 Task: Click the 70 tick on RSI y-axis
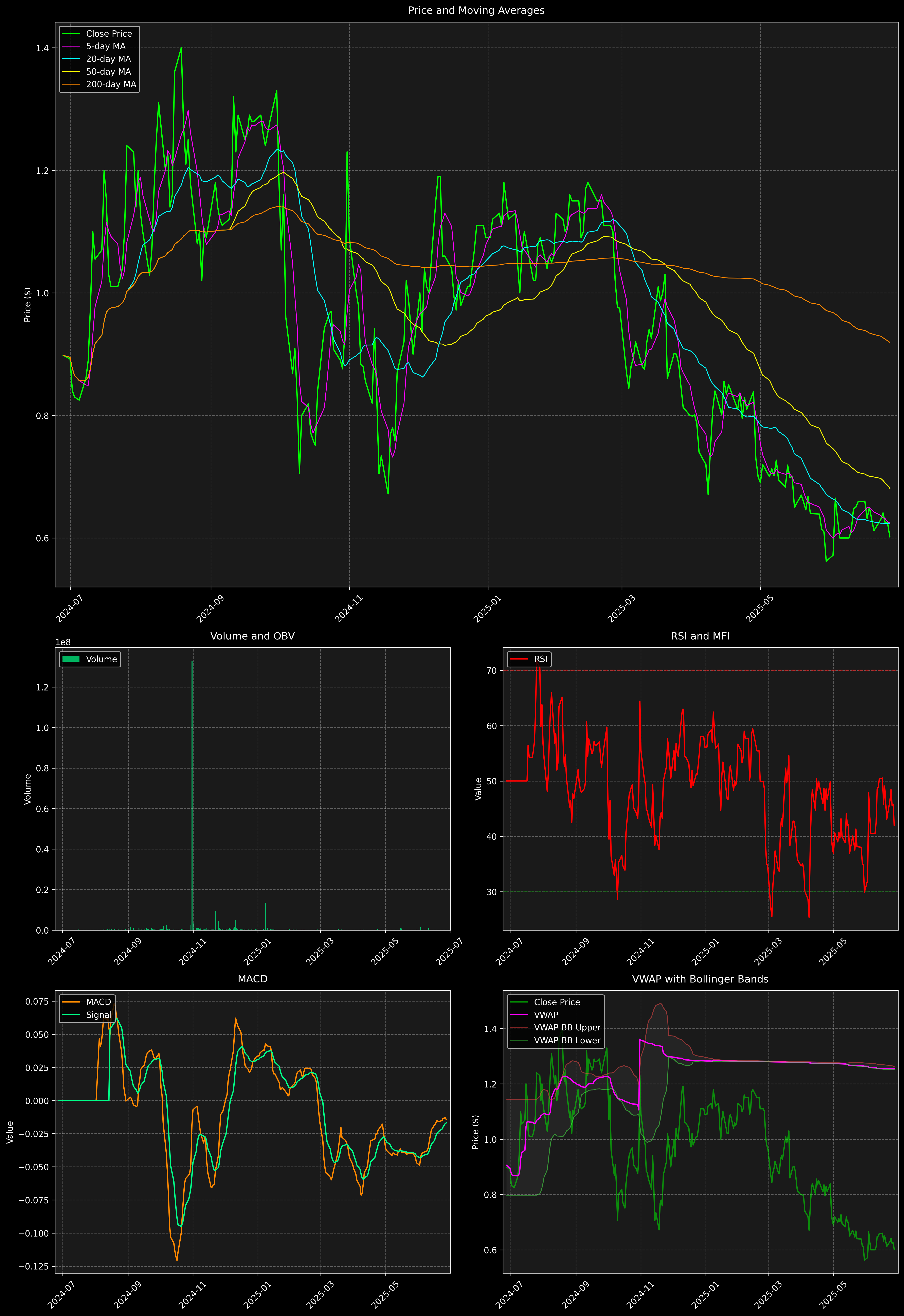tap(492, 670)
